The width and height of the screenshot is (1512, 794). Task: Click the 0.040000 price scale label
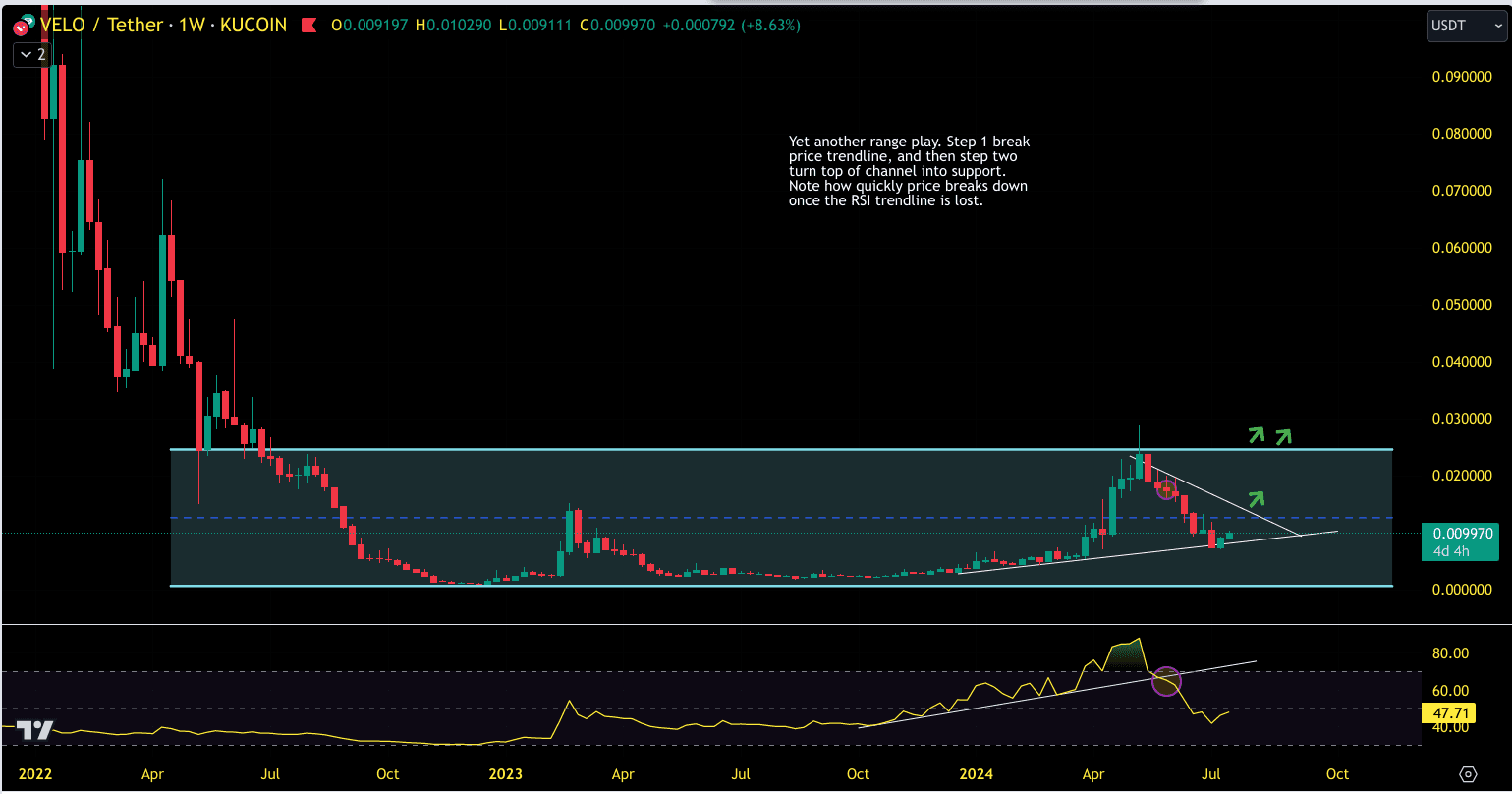[x=1462, y=362]
